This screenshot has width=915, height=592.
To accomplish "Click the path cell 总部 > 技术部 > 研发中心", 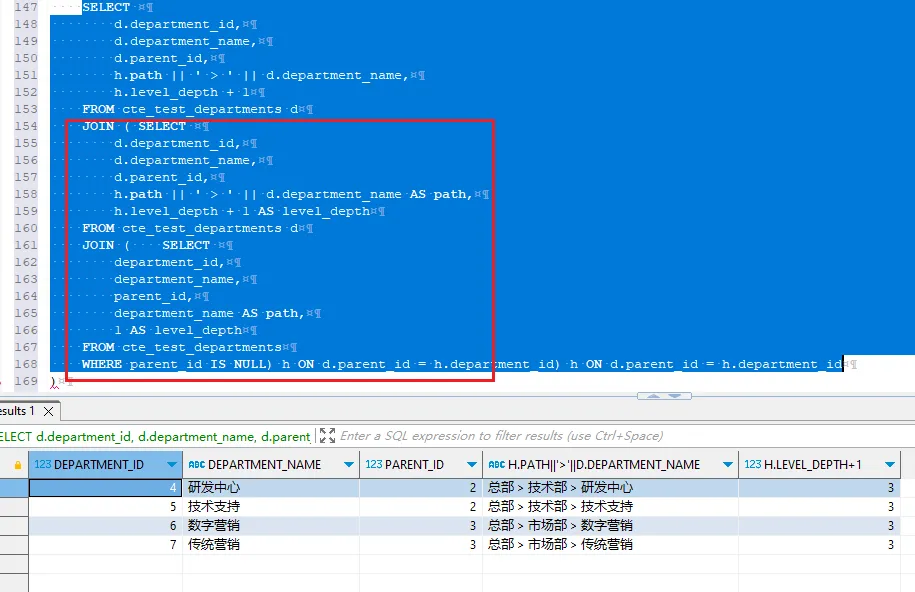I will (x=610, y=487).
